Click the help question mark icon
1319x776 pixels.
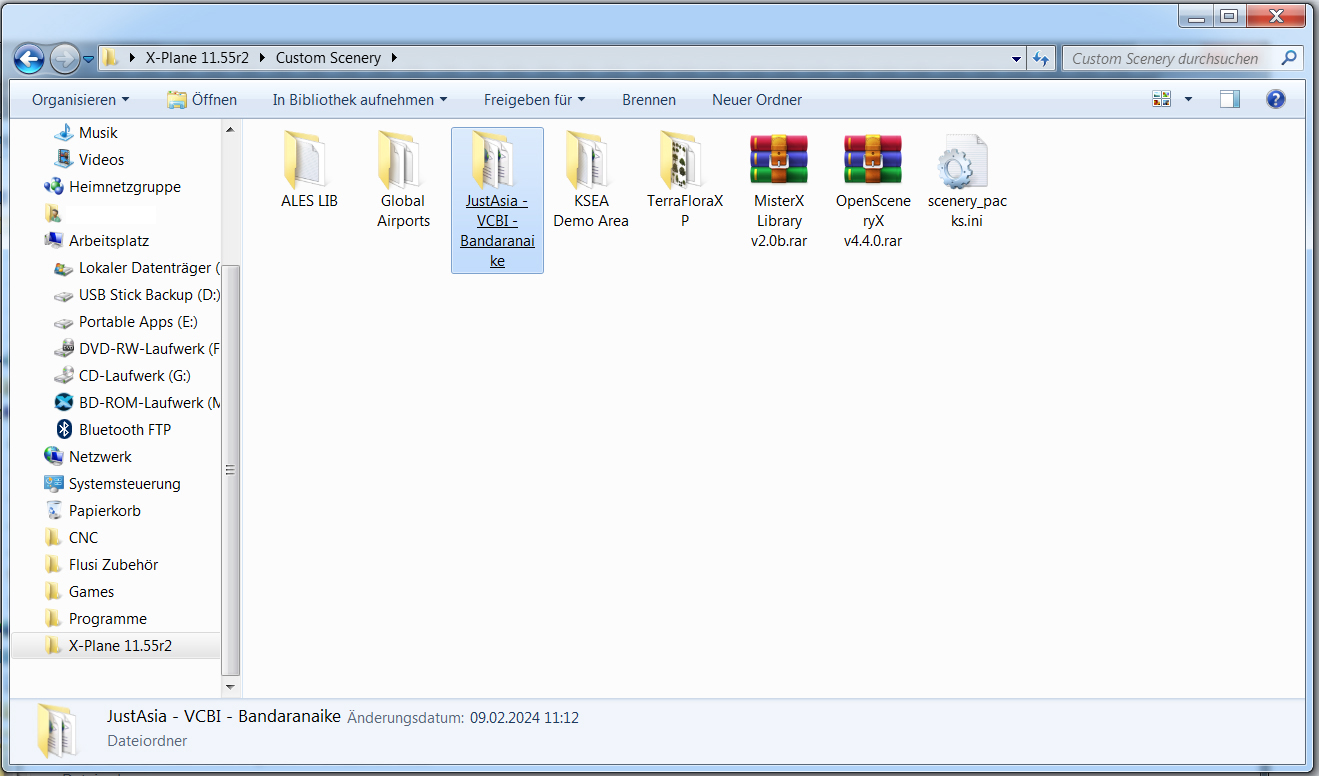[1275, 99]
